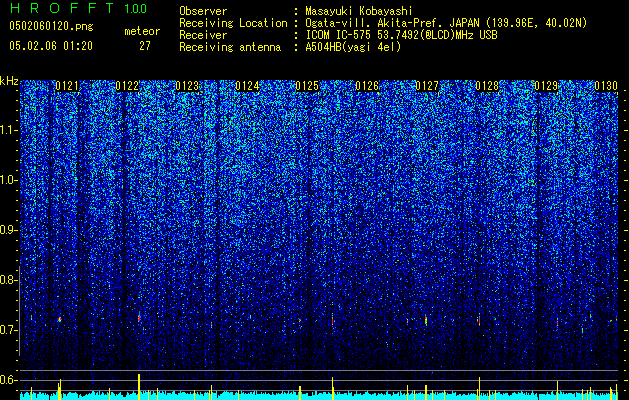The width and height of the screenshot is (629, 400).
Task: Click the 0130 time marker
Action: coord(606,86)
